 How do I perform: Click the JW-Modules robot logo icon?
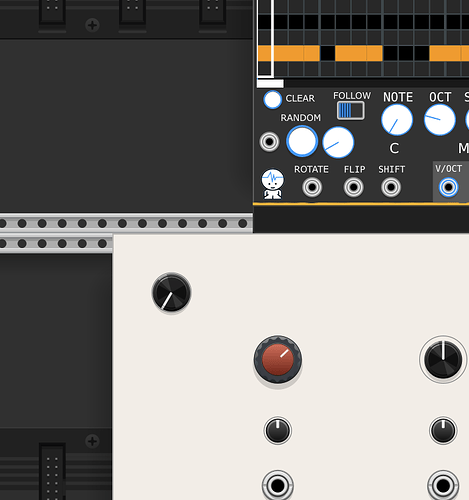pos(273,184)
